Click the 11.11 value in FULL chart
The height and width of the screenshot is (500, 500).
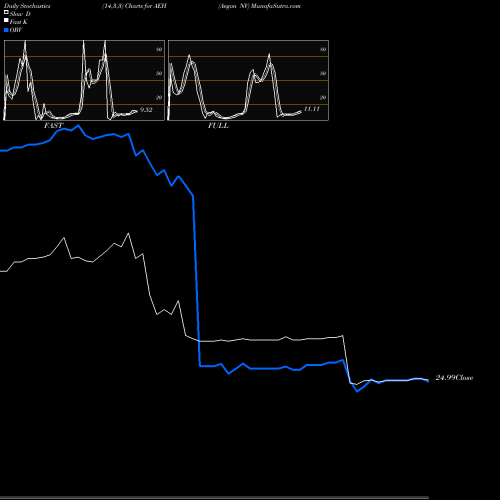(312, 109)
